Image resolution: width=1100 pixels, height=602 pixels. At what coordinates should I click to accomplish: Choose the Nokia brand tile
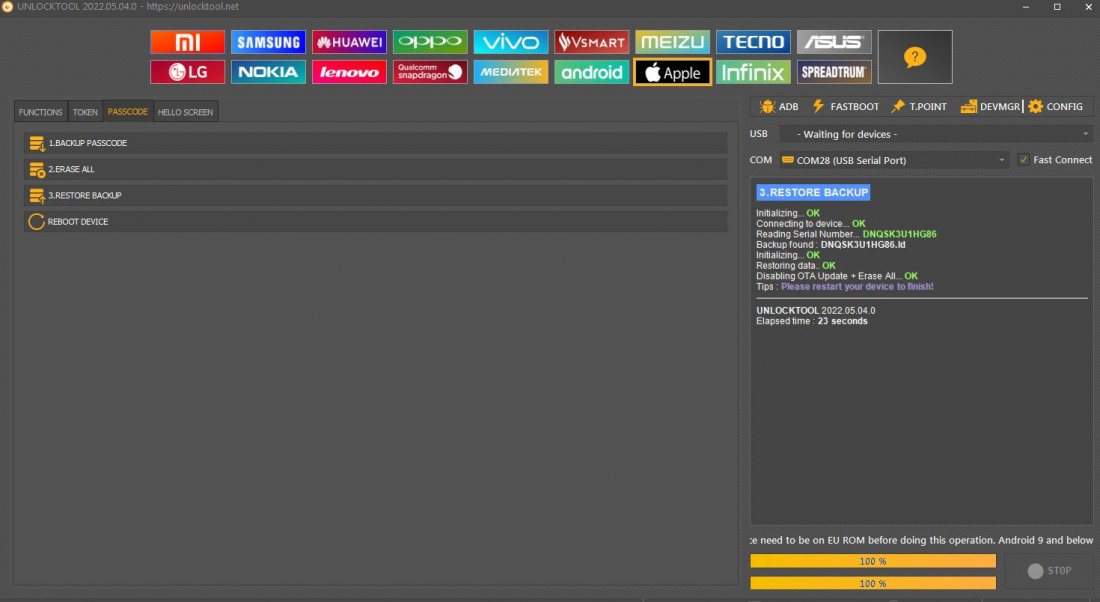(x=268, y=72)
